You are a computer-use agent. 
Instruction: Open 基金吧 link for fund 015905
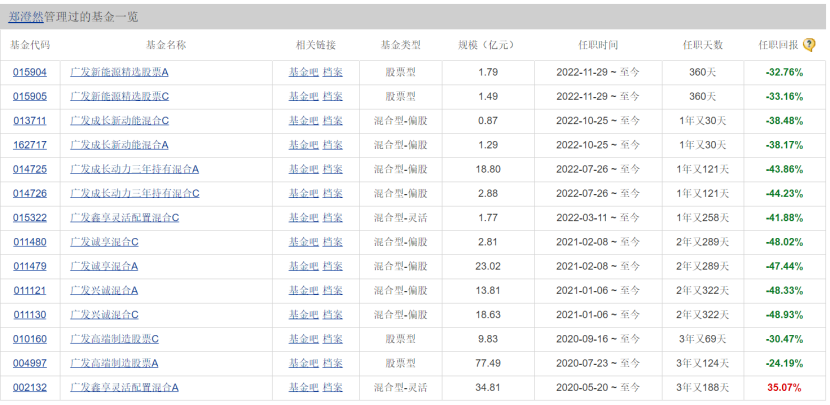[x=301, y=97]
